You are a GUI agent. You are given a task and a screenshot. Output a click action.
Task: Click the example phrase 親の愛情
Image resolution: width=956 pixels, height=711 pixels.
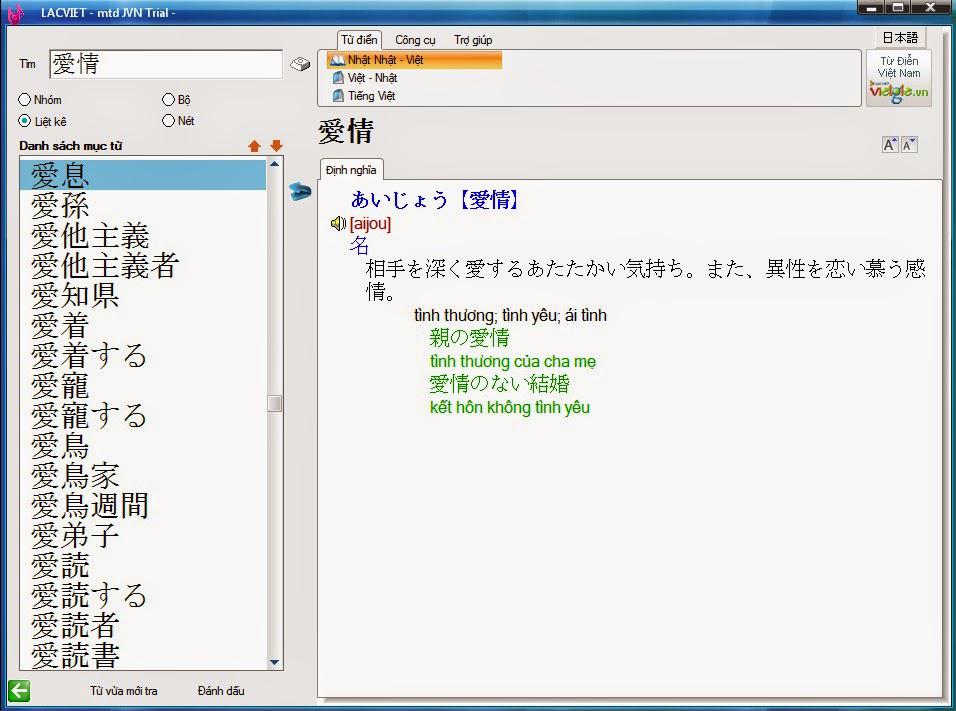pos(469,337)
